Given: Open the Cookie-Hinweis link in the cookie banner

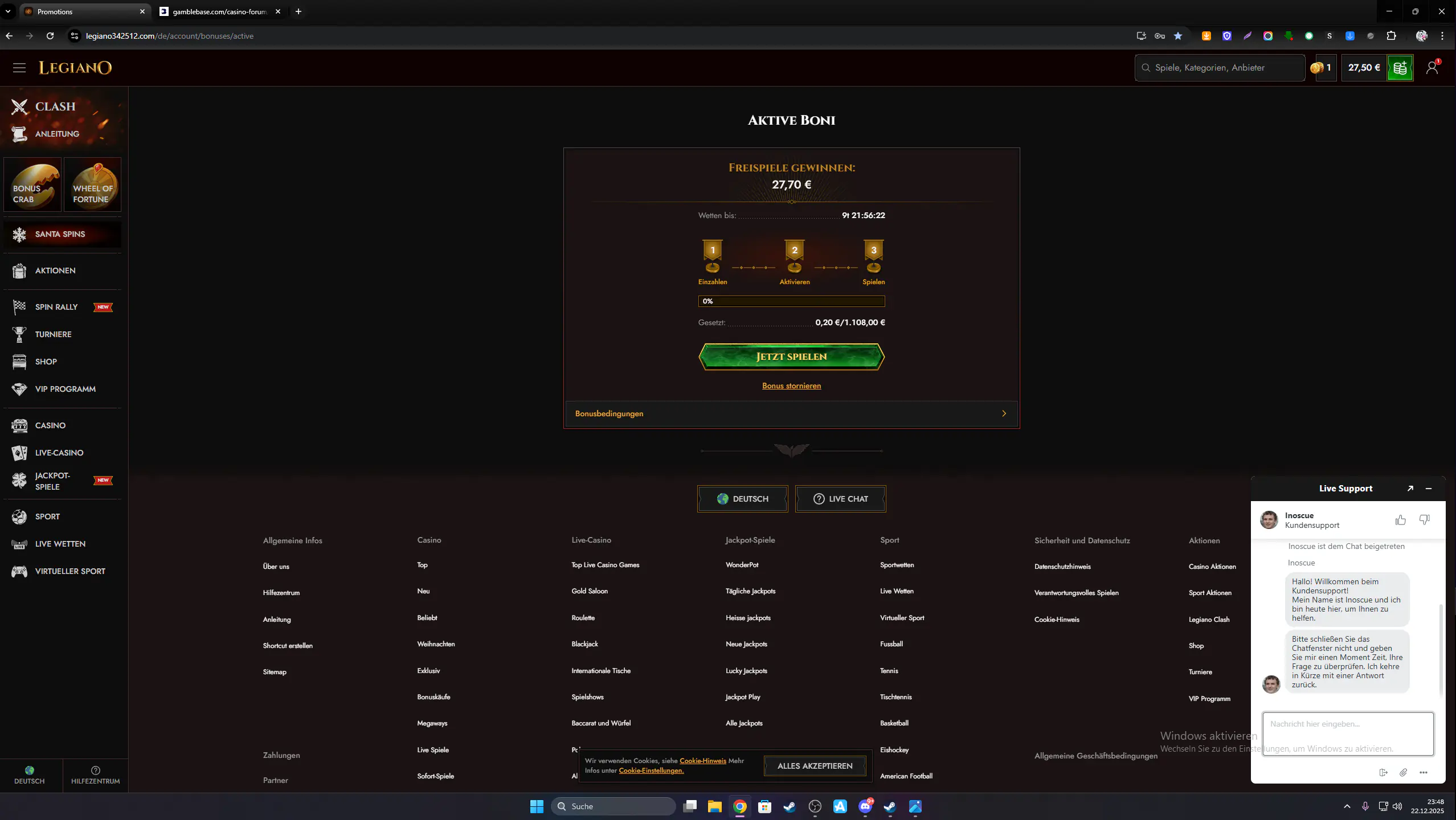Looking at the screenshot, I should coord(703,761).
